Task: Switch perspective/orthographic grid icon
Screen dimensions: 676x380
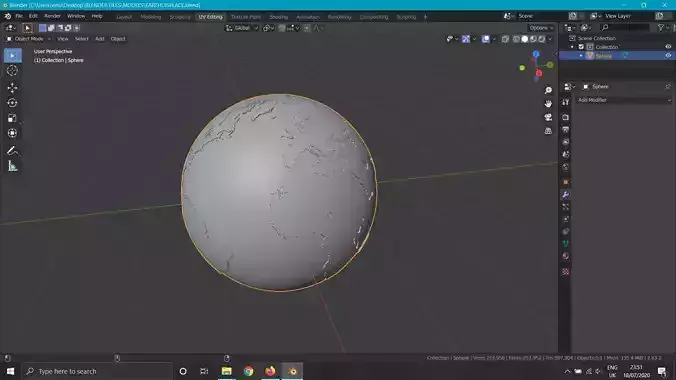Action: (x=548, y=131)
